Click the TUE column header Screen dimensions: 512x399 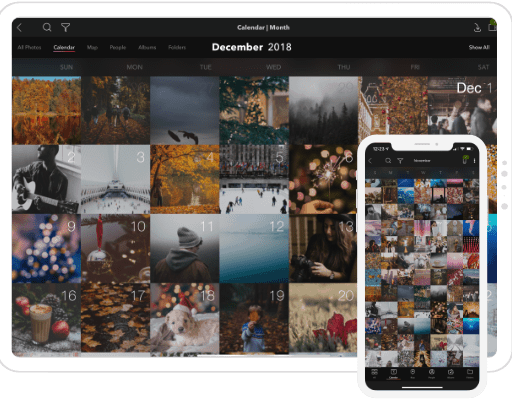click(x=206, y=67)
